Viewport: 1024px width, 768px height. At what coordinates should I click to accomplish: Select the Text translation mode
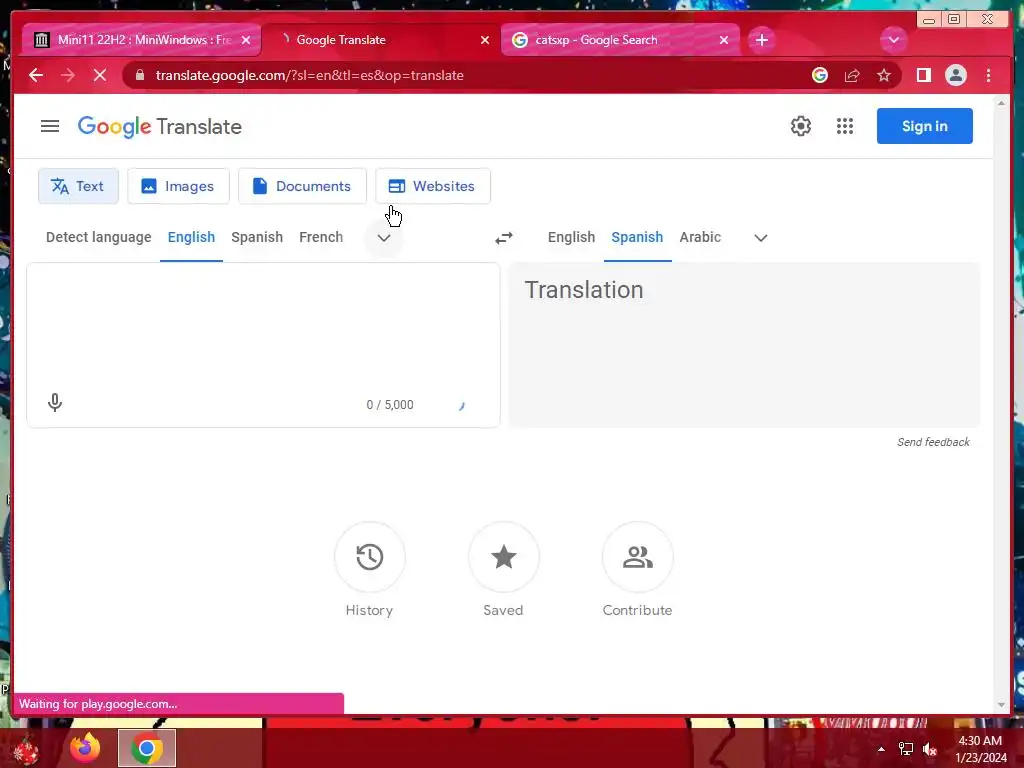[78, 186]
